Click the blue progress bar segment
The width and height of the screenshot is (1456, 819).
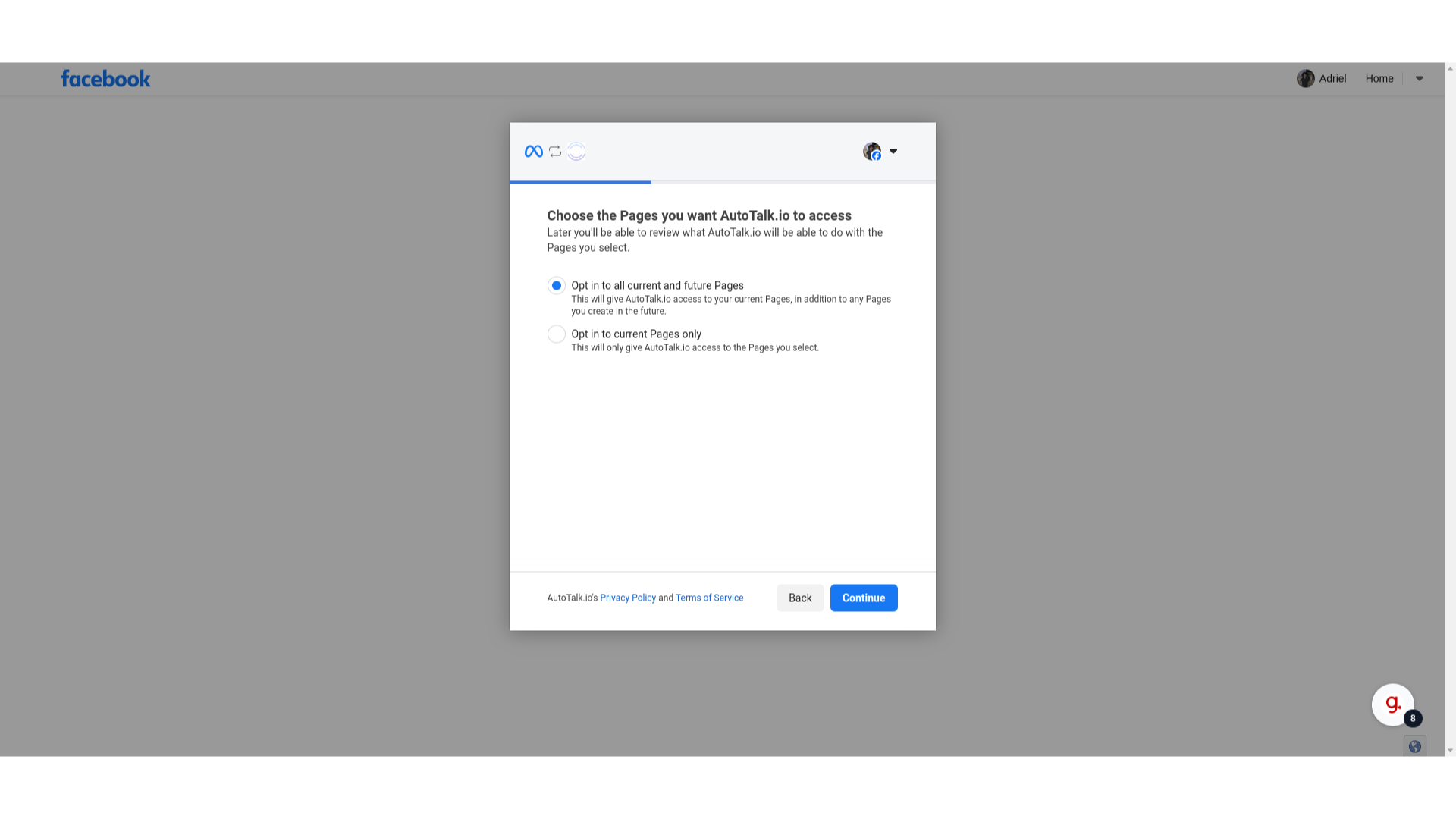click(x=580, y=182)
